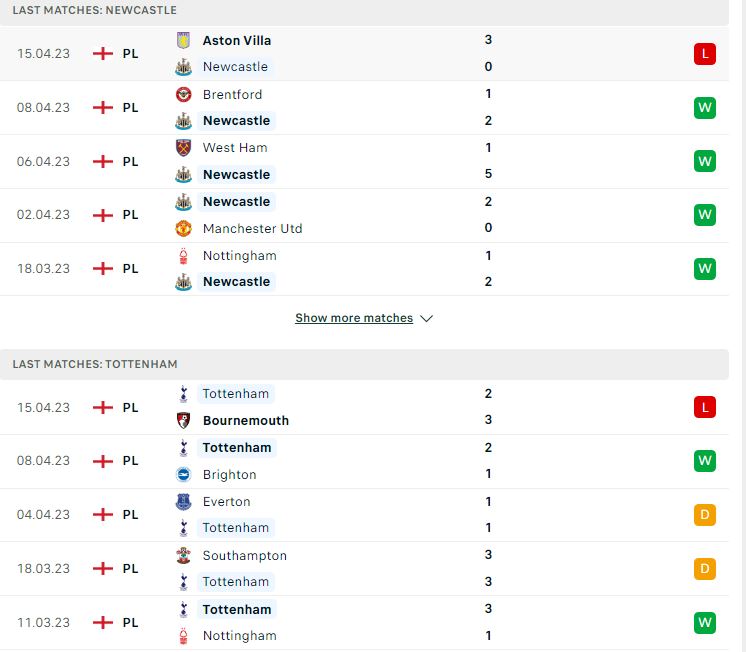Click England flag on 11.03.23 Tottenham match

(x=103, y=622)
